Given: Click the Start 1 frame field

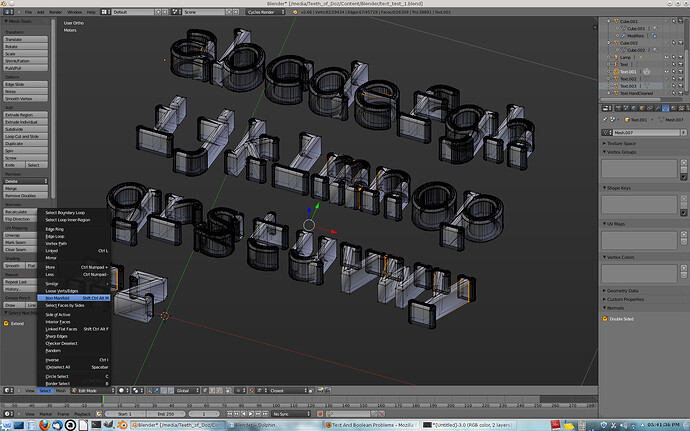Looking at the screenshot, I should (x=125, y=414).
